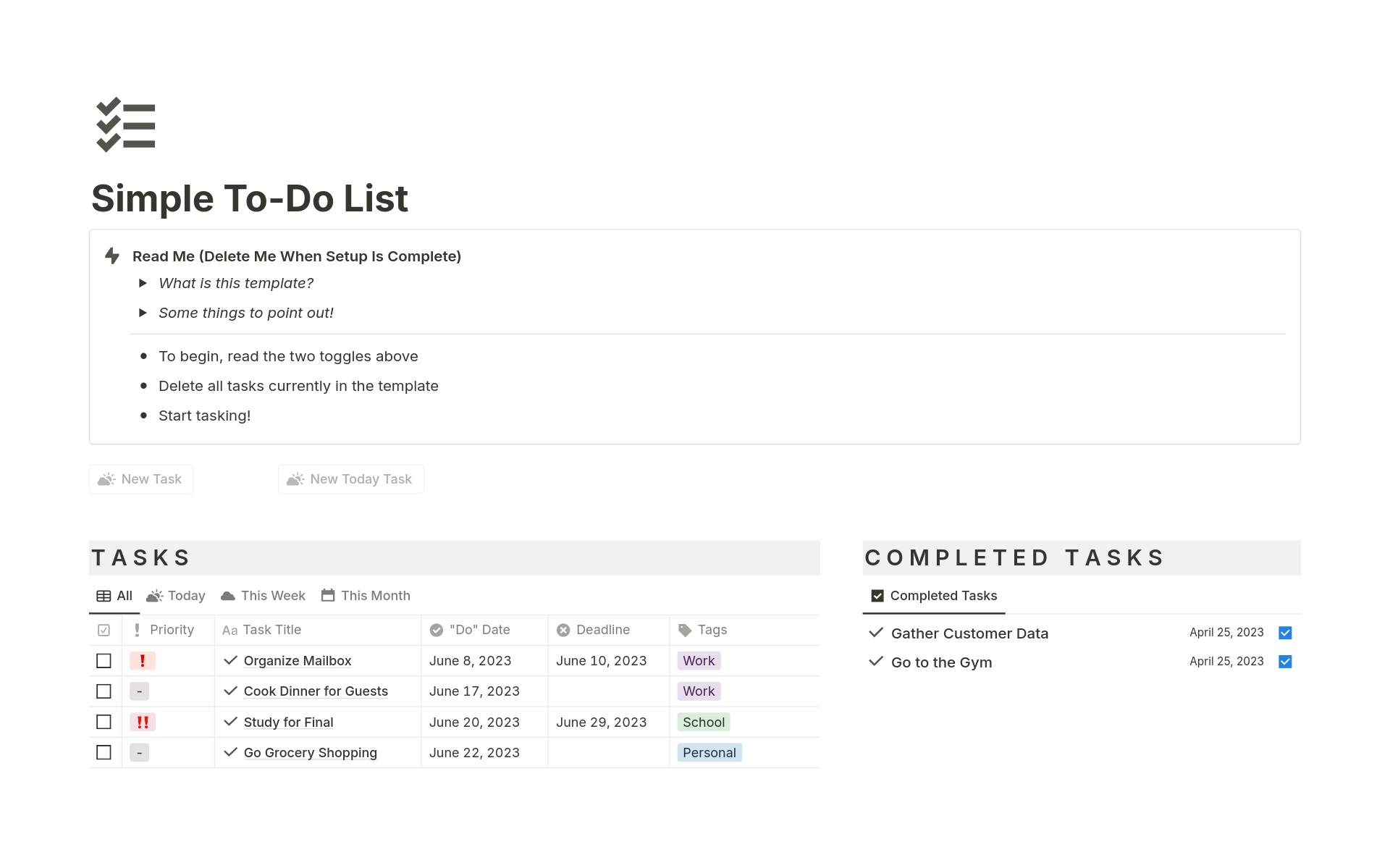Click the Personal tag swatch on Go Grocery Shopping
1390x868 pixels.
[709, 752]
